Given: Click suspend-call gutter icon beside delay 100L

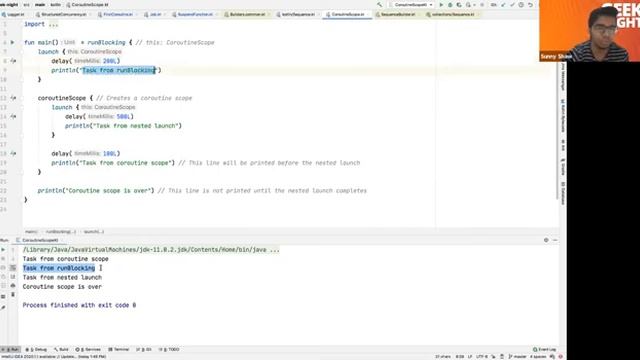Looking at the screenshot, I should (x=13, y=153).
